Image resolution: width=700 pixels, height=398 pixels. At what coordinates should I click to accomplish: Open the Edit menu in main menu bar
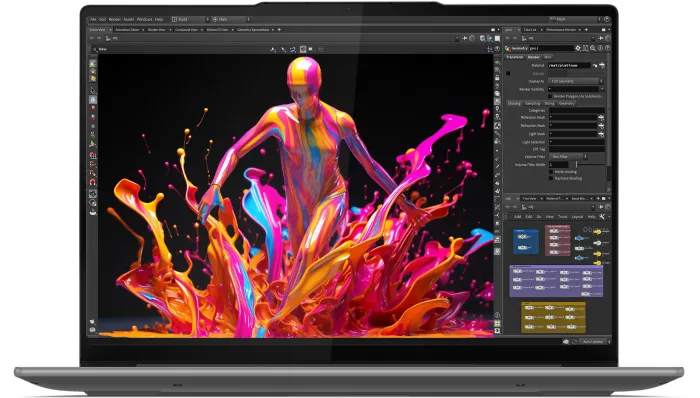click(103, 20)
